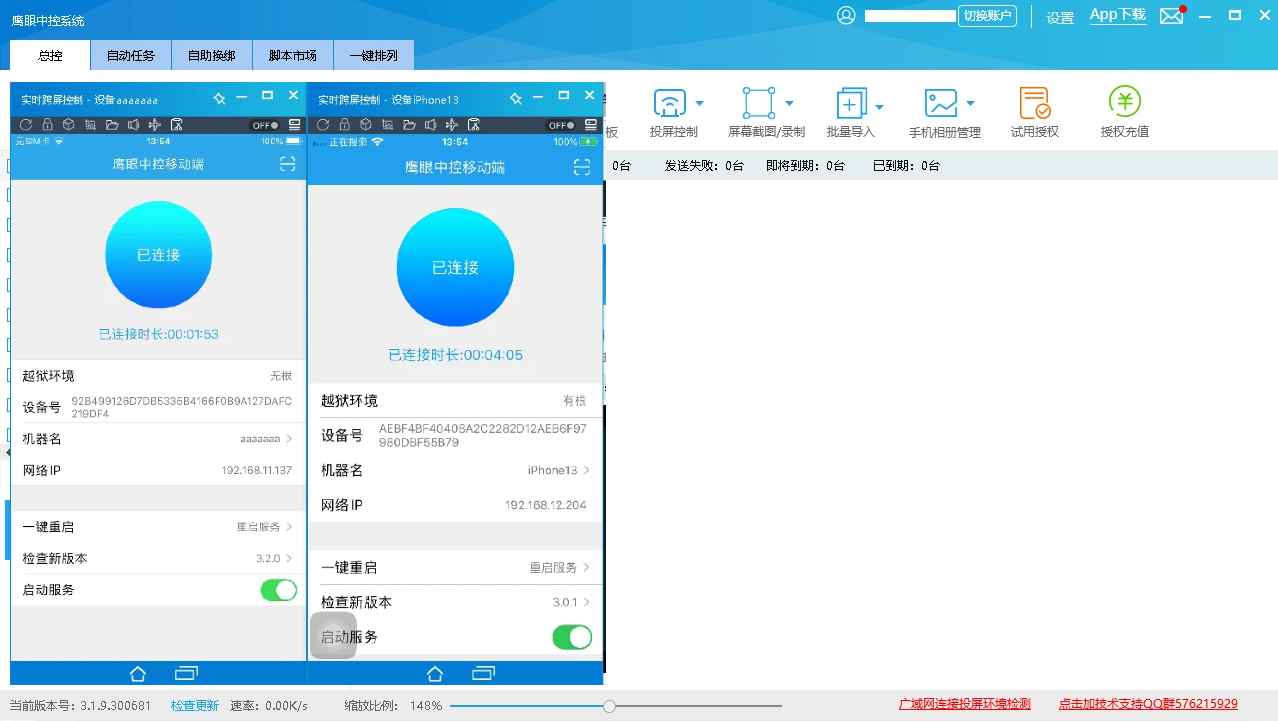Click cube icon in iPhone13 window toolbar

click(365, 125)
